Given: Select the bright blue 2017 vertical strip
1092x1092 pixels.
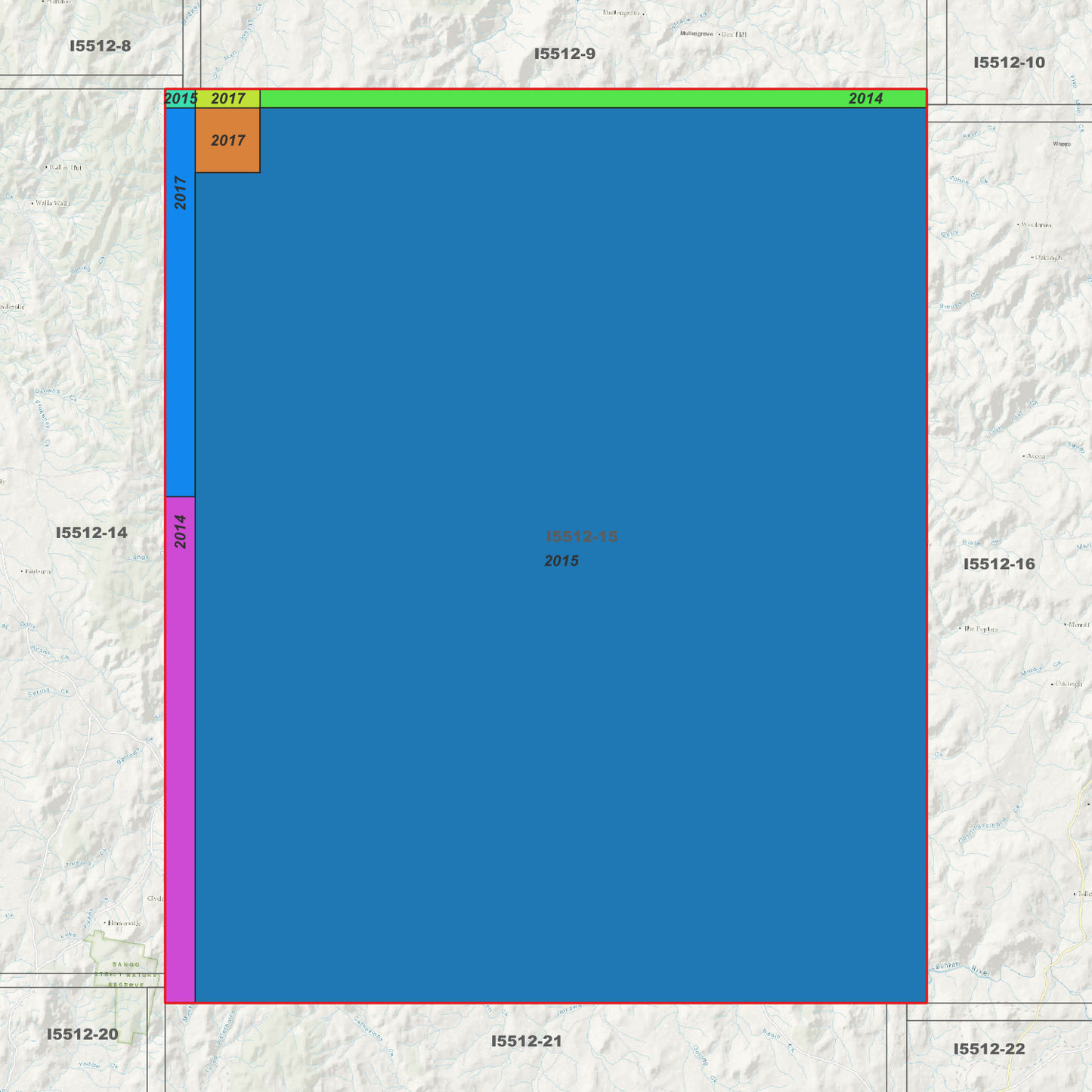Looking at the screenshot, I should click(x=180, y=302).
